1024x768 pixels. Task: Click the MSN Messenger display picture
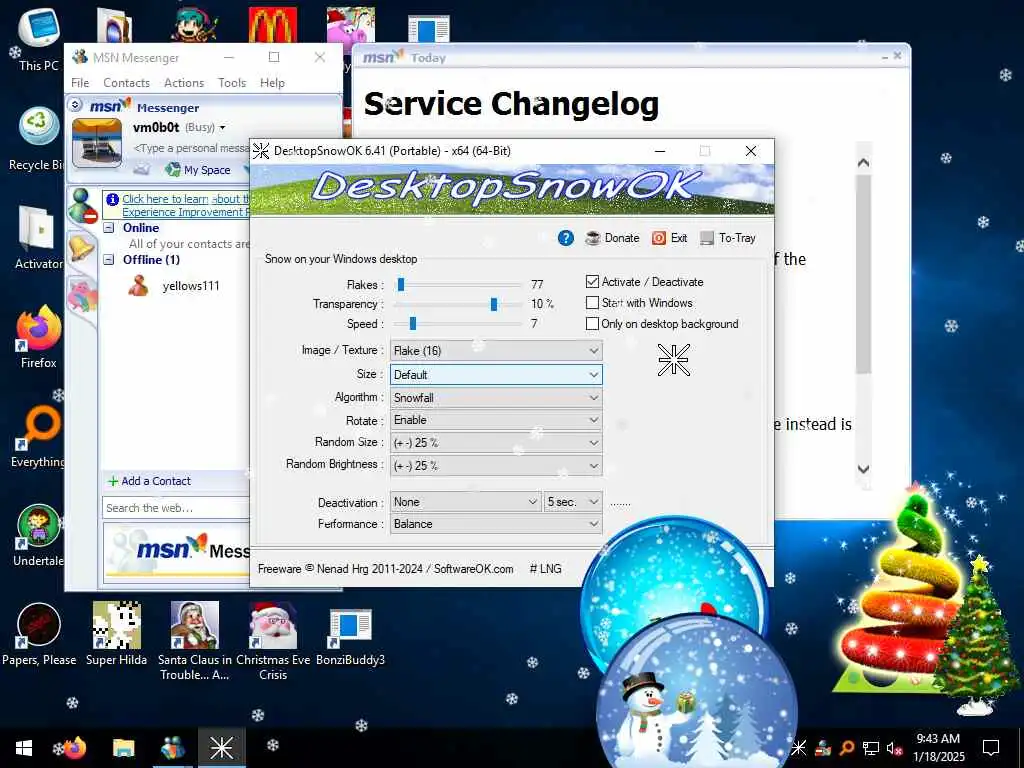(x=97, y=143)
